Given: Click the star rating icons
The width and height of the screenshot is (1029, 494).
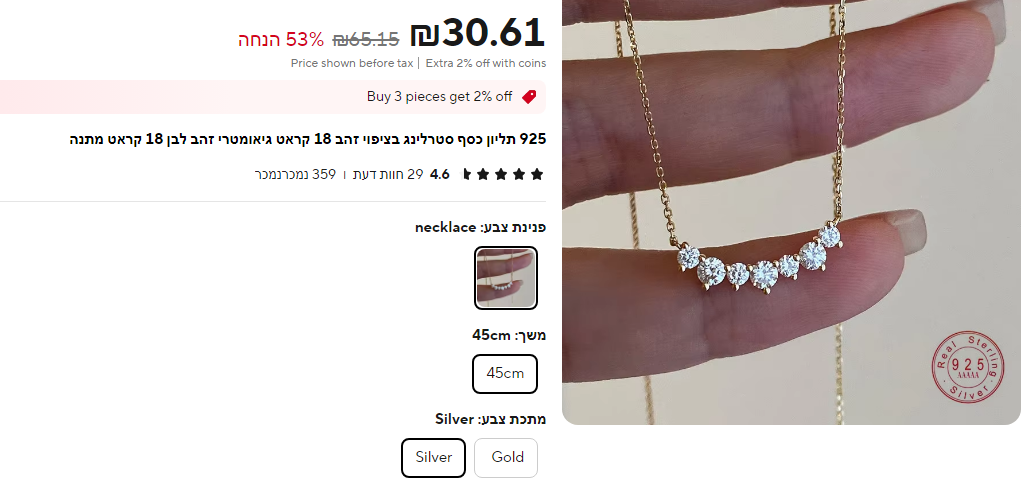Looking at the screenshot, I should 503,175.
